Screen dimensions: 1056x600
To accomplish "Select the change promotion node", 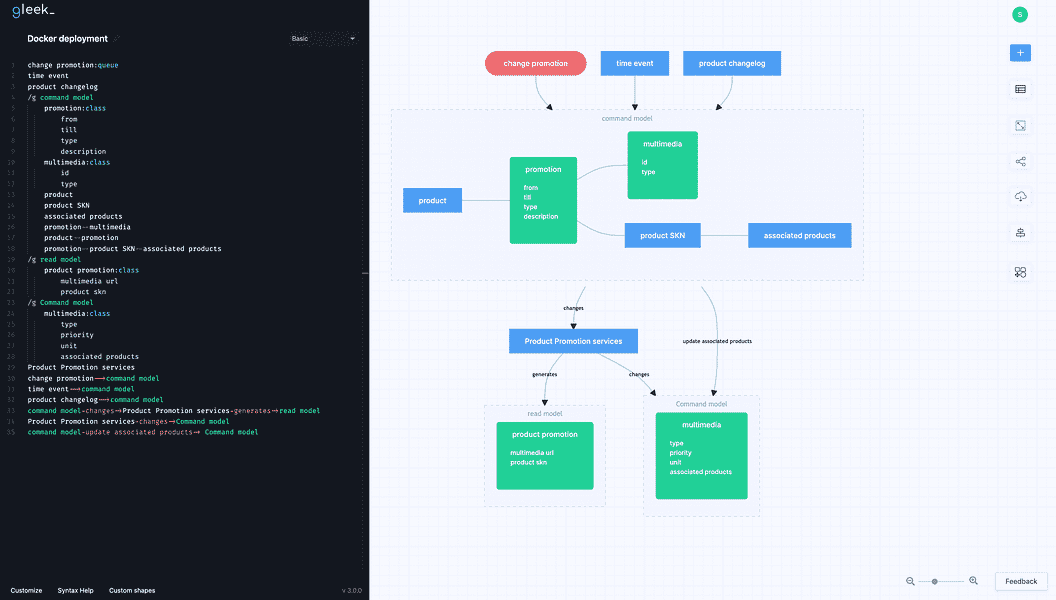I will pyautogui.click(x=536, y=62).
